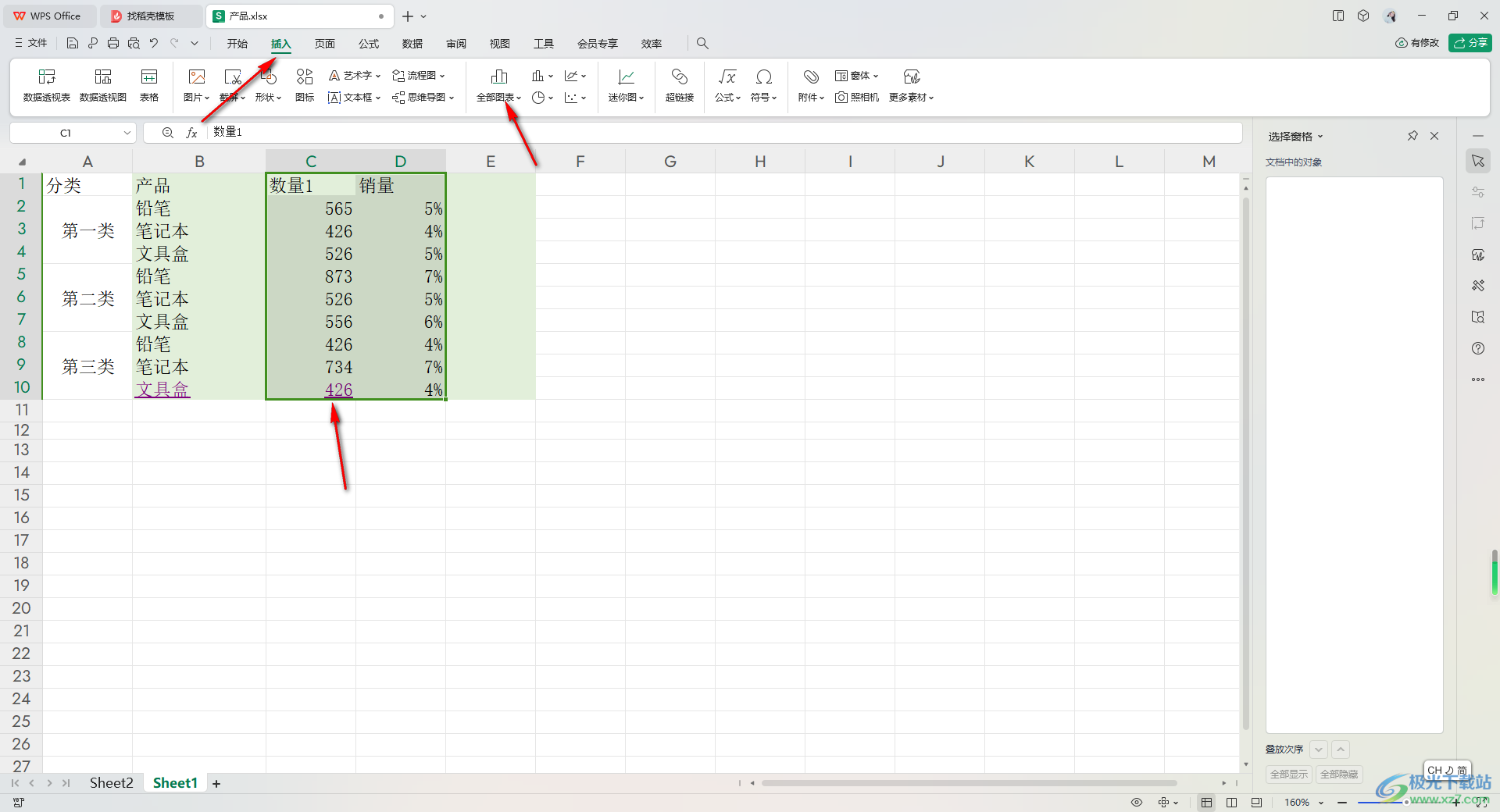The width and height of the screenshot is (1500, 812).
Task: Click the 全部隐藏 (Hide All) button
Action: click(1339, 775)
